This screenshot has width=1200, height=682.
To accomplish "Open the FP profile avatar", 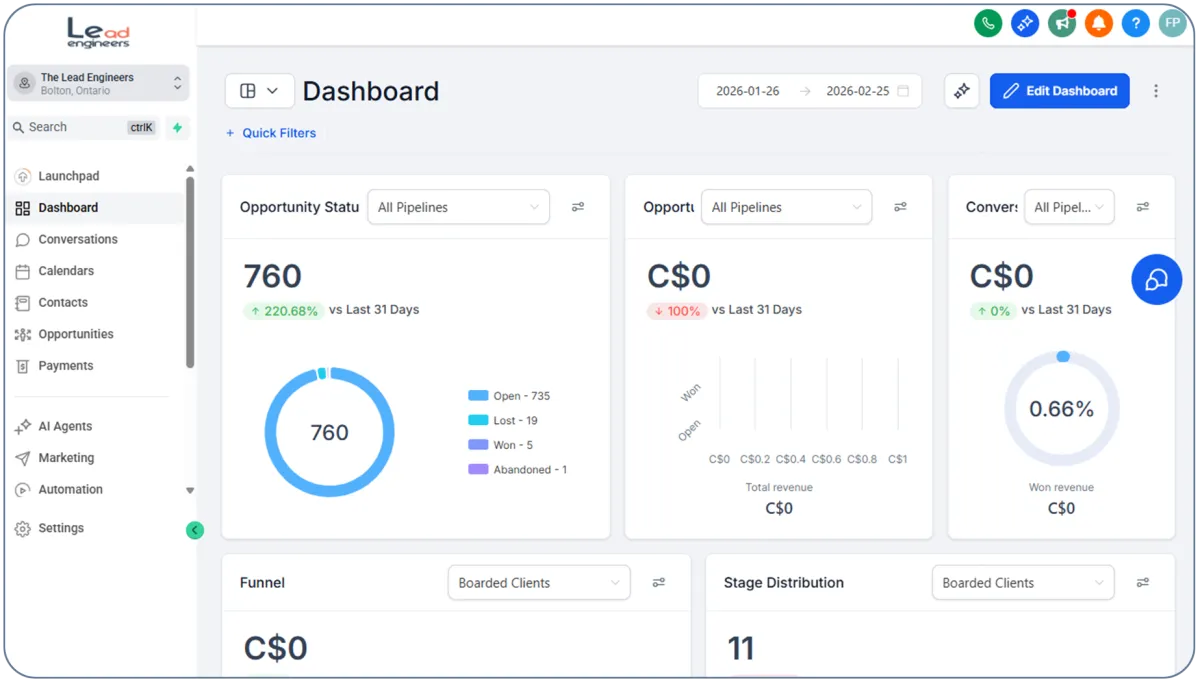I will click(1172, 22).
